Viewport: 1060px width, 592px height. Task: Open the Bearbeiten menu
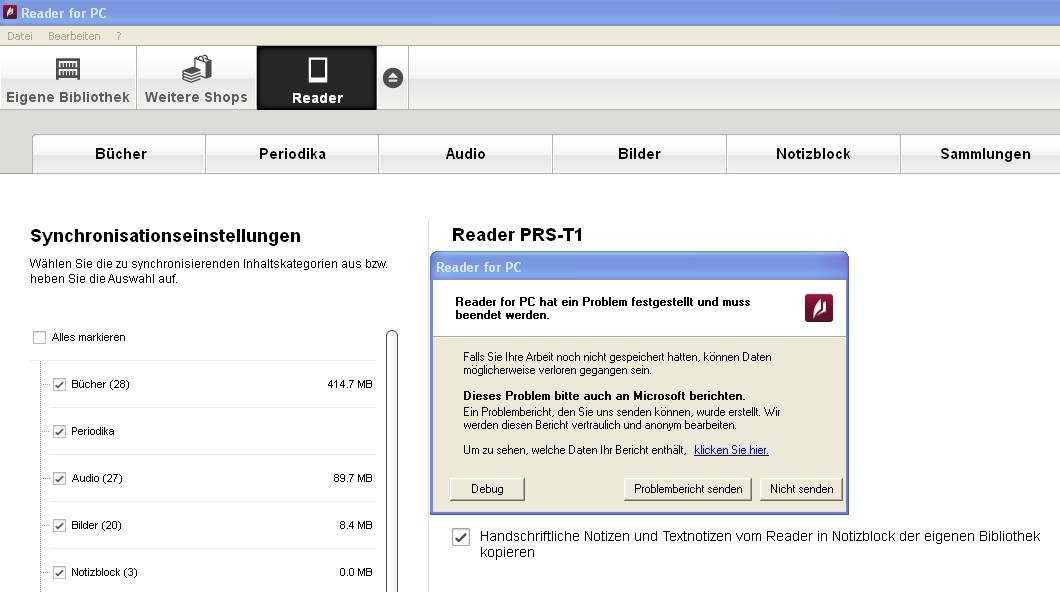(x=74, y=36)
